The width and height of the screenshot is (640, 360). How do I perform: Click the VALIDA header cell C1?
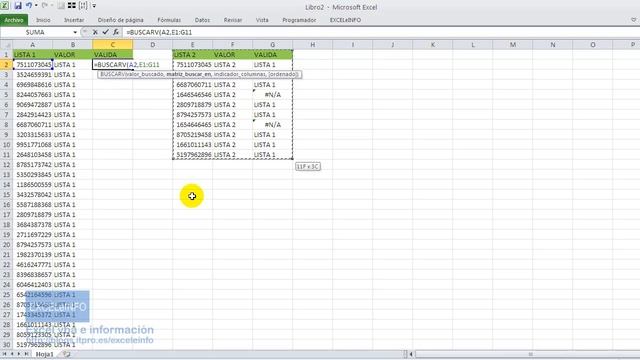click(x=113, y=55)
